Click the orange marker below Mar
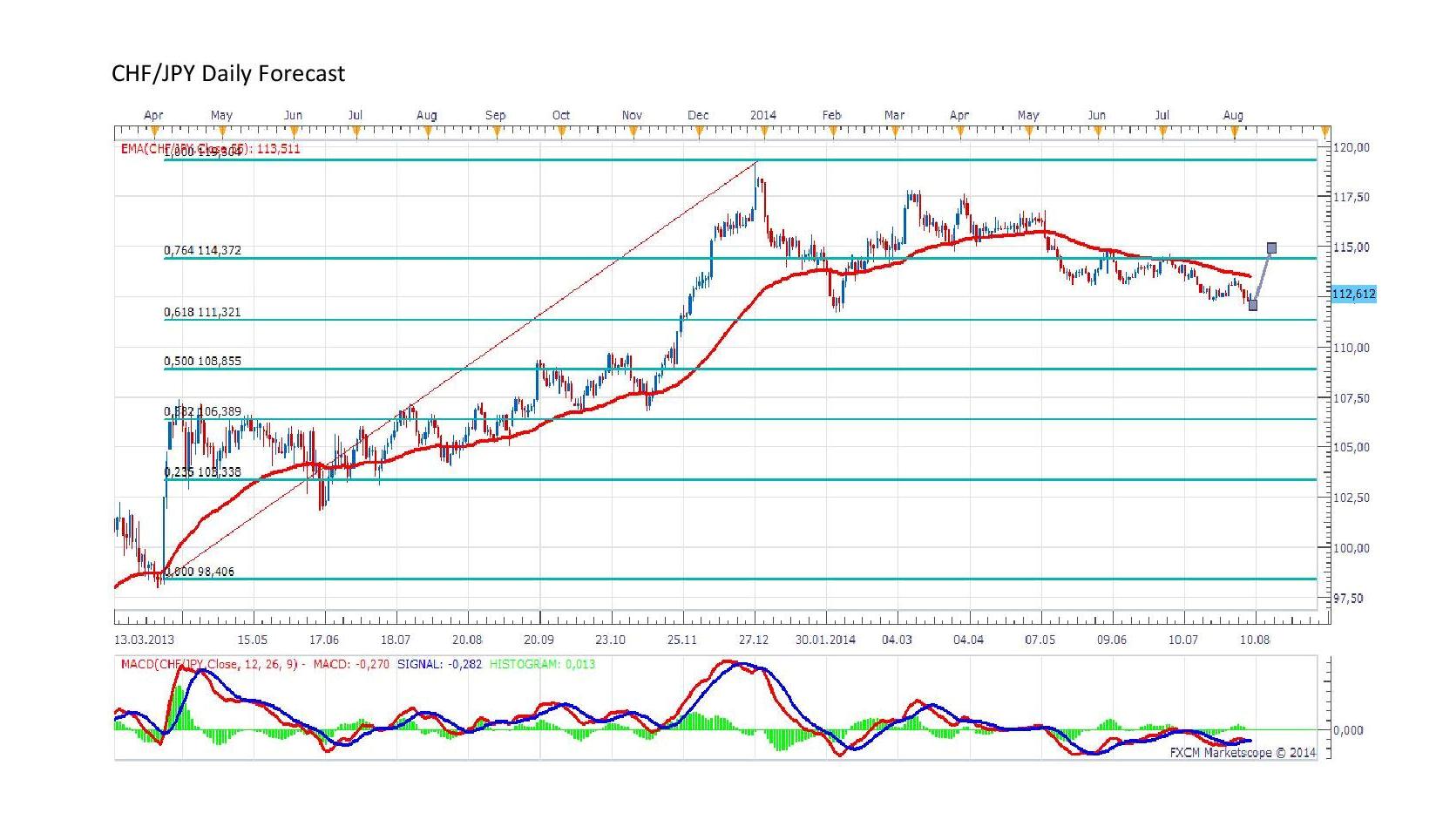This screenshot has height=840, width=1443. click(895, 132)
